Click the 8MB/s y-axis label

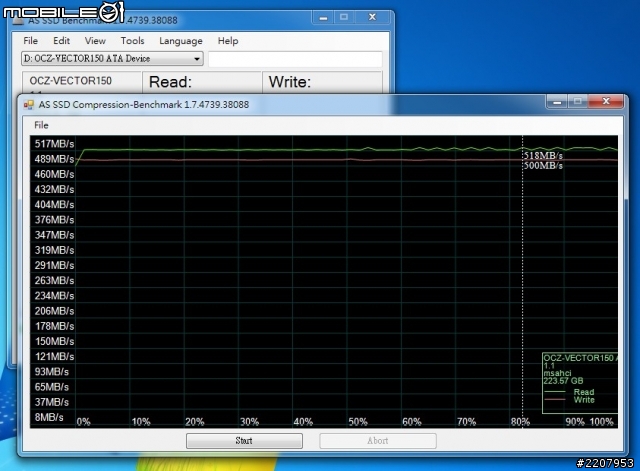tap(49, 417)
